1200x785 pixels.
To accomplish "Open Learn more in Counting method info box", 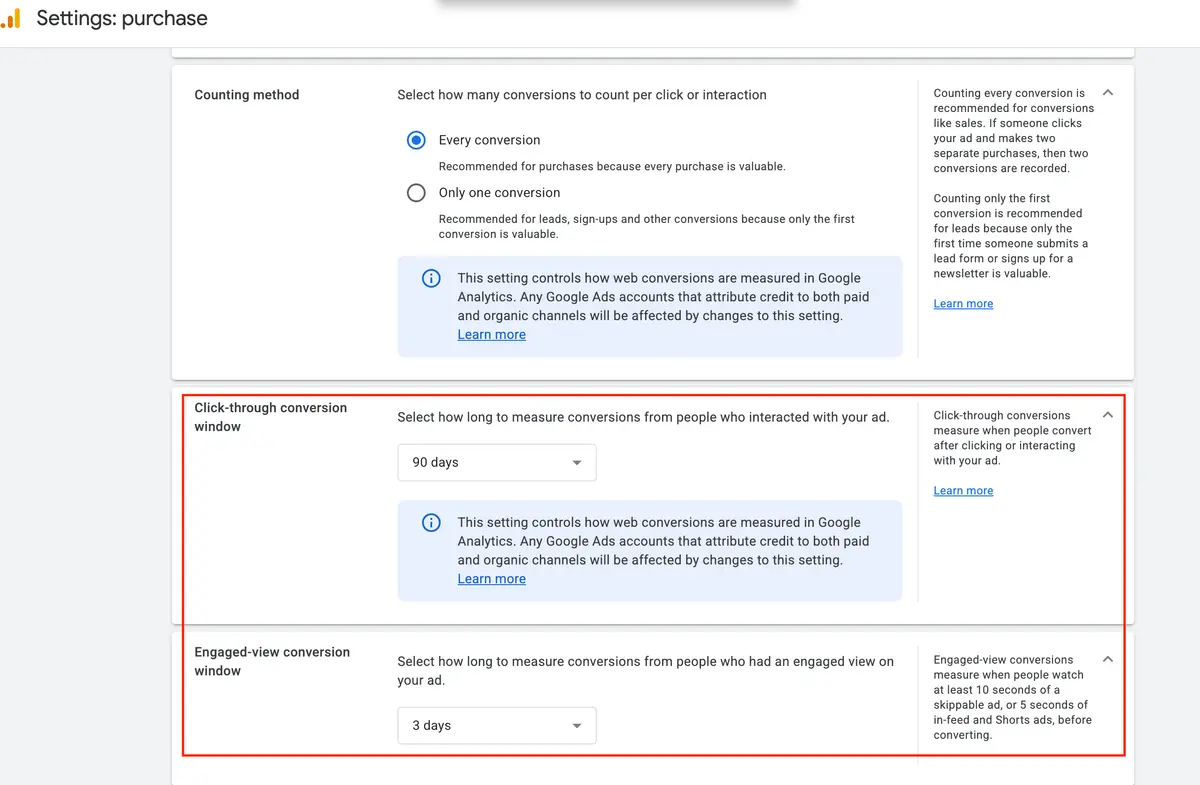I will tap(491, 335).
